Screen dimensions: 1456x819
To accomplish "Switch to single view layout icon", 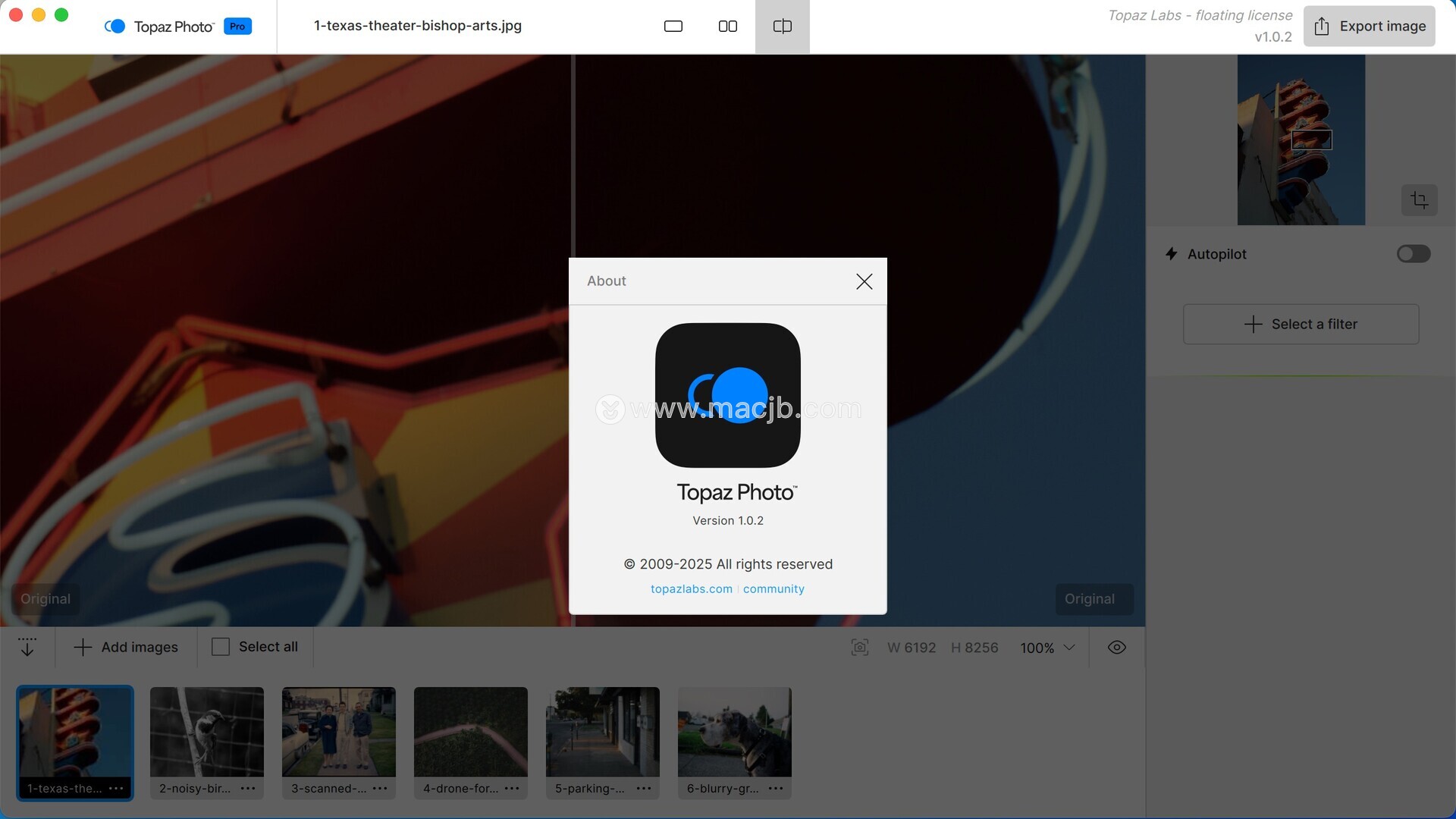I will coord(673,27).
